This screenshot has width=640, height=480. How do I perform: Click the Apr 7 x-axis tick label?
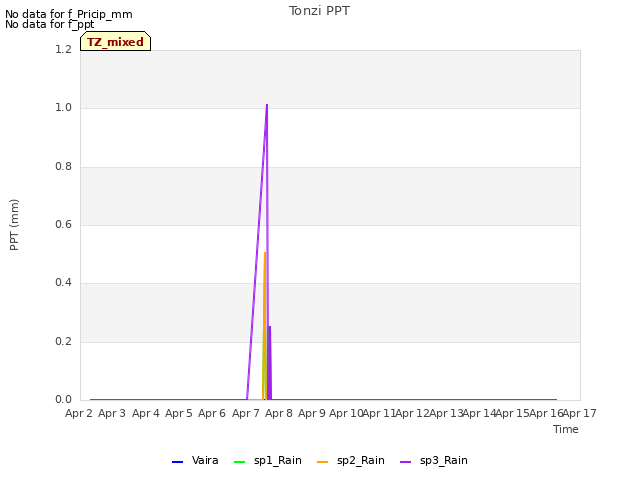point(246,413)
